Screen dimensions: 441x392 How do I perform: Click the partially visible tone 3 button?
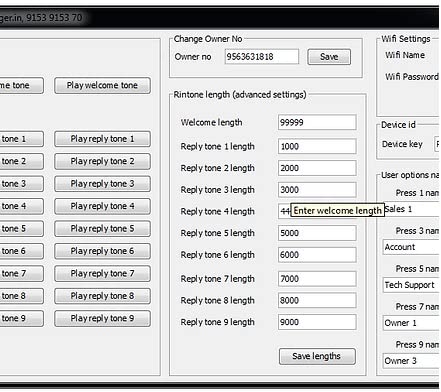click(21, 184)
